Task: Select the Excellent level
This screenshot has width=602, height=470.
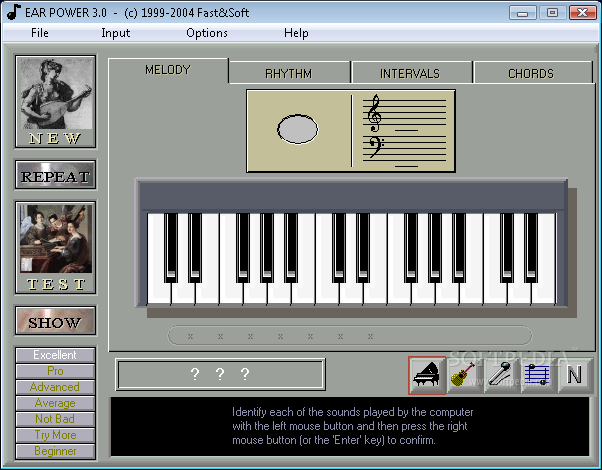Action: [x=55, y=355]
